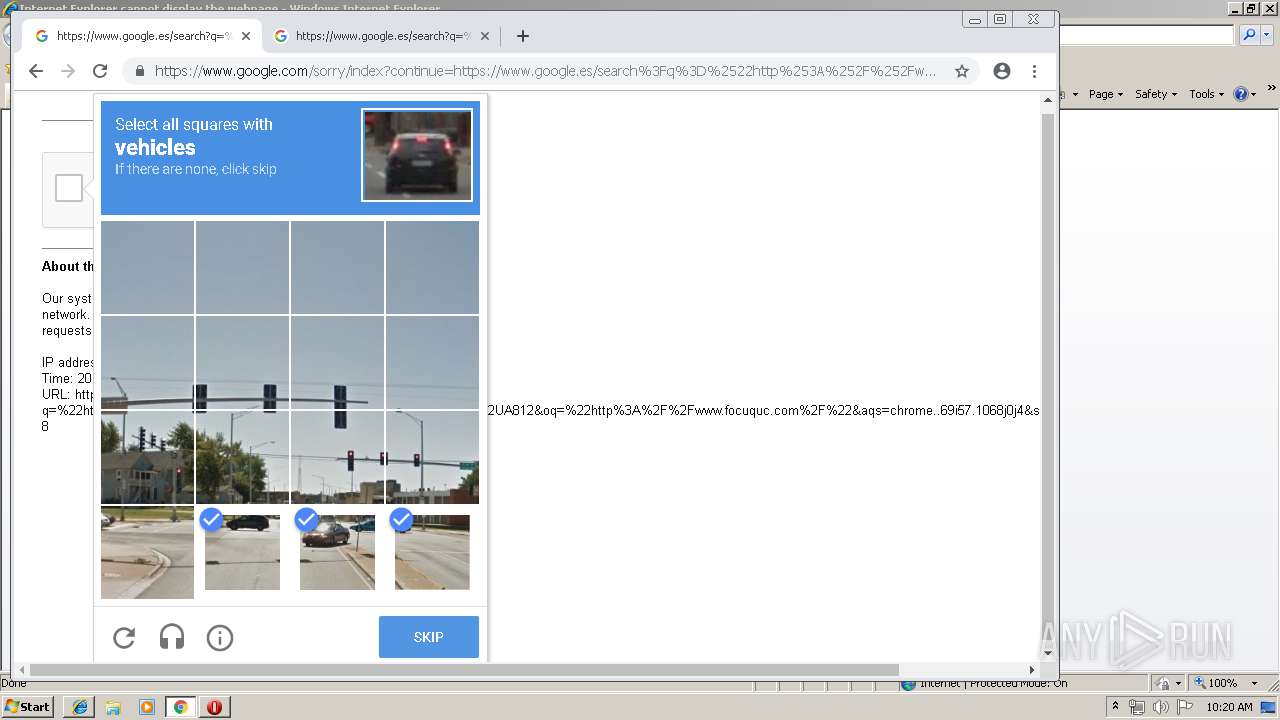Switch to the second google.es search tab
The image size is (1280, 720).
(x=382, y=36)
